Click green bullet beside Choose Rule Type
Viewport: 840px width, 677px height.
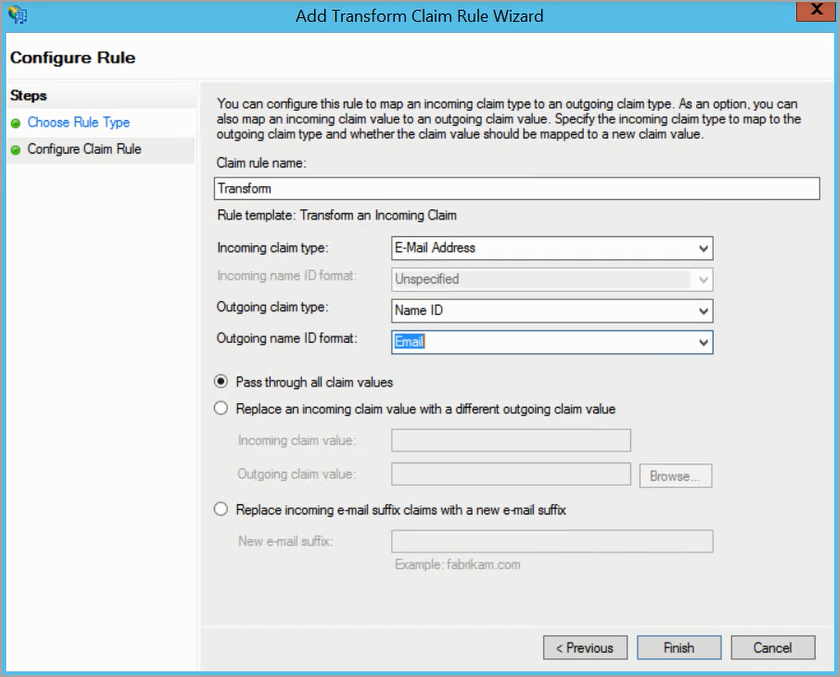pyautogui.click(x=16, y=123)
